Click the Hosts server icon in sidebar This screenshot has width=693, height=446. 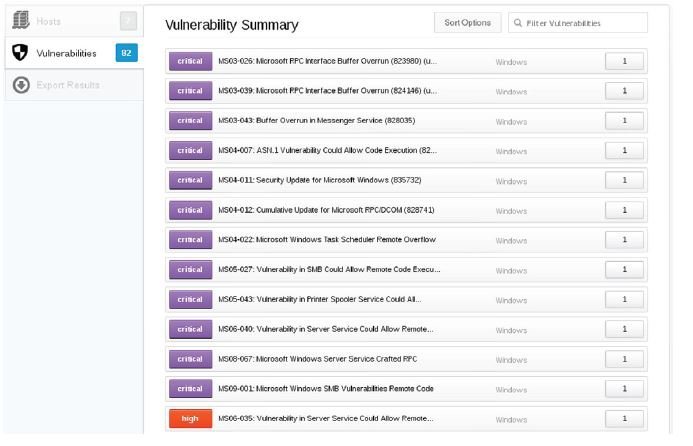(x=20, y=20)
